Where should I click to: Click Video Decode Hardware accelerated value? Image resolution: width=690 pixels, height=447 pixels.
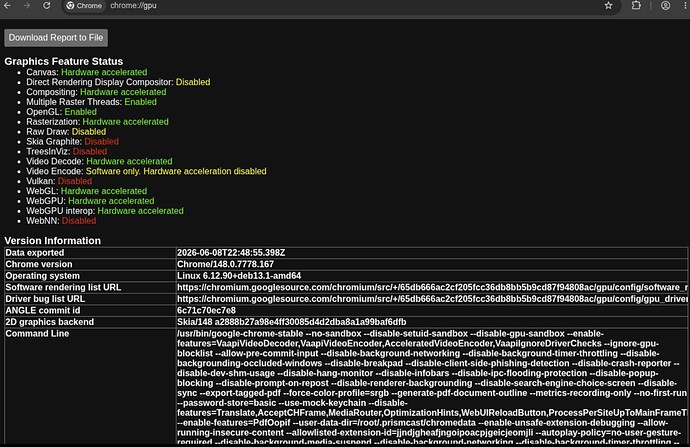pyautogui.click(x=129, y=161)
